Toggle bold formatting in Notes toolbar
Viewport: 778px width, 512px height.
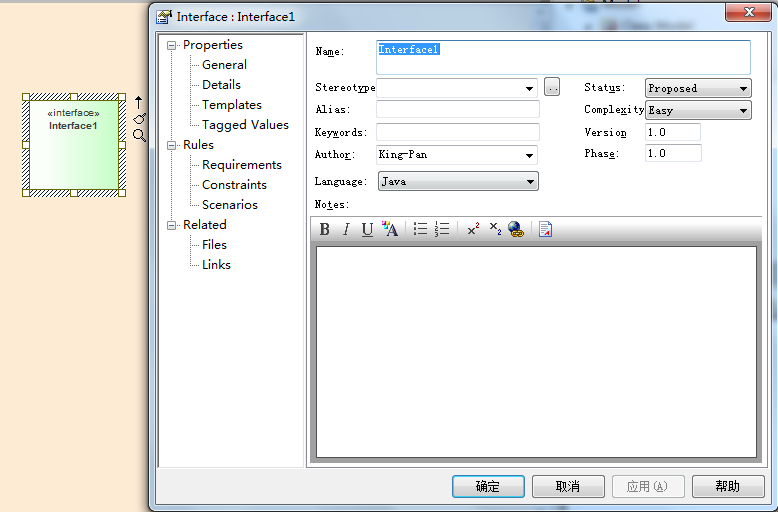pyautogui.click(x=325, y=230)
